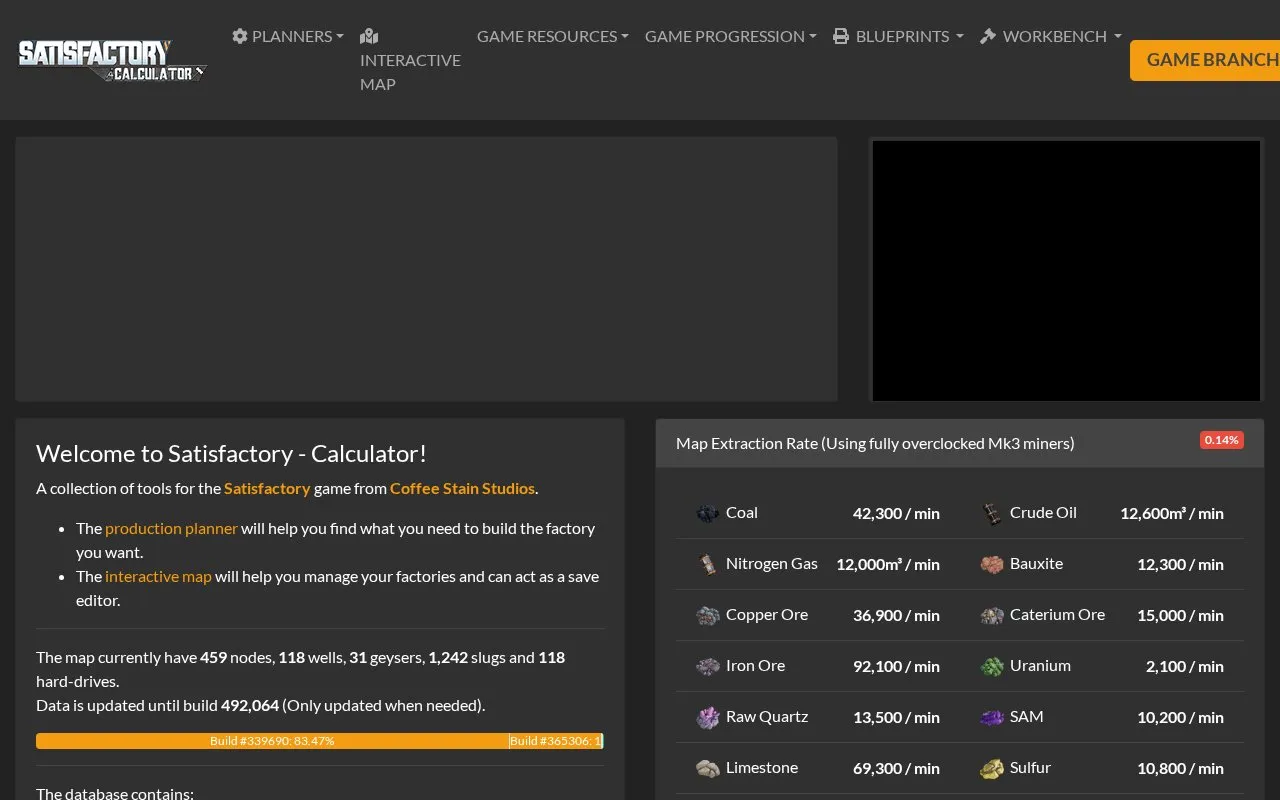Image resolution: width=1280 pixels, height=800 pixels.
Task: Click the SAM resource icon
Action: pos(992,717)
